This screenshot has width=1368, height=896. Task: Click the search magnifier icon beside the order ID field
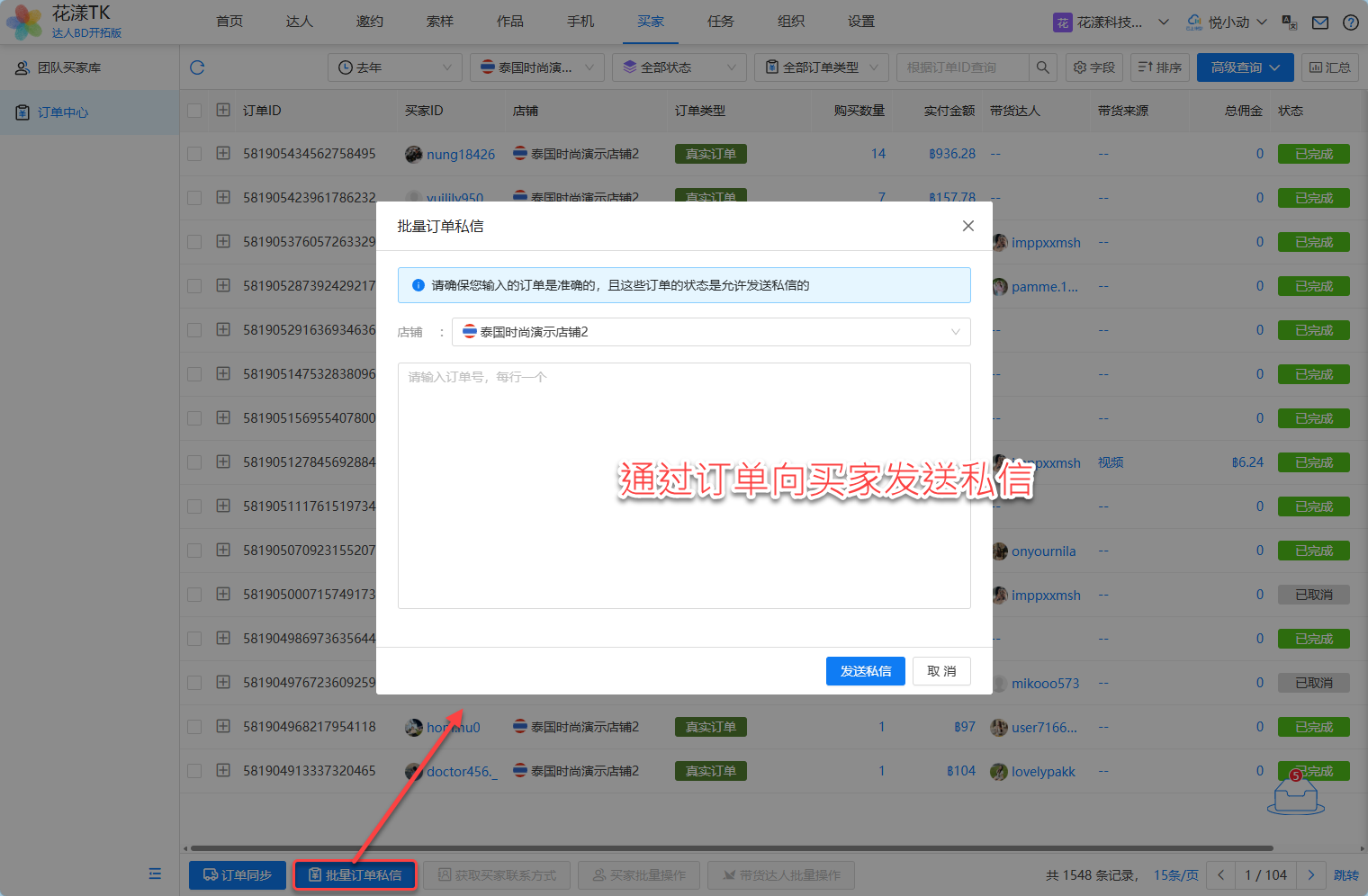(1042, 67)
